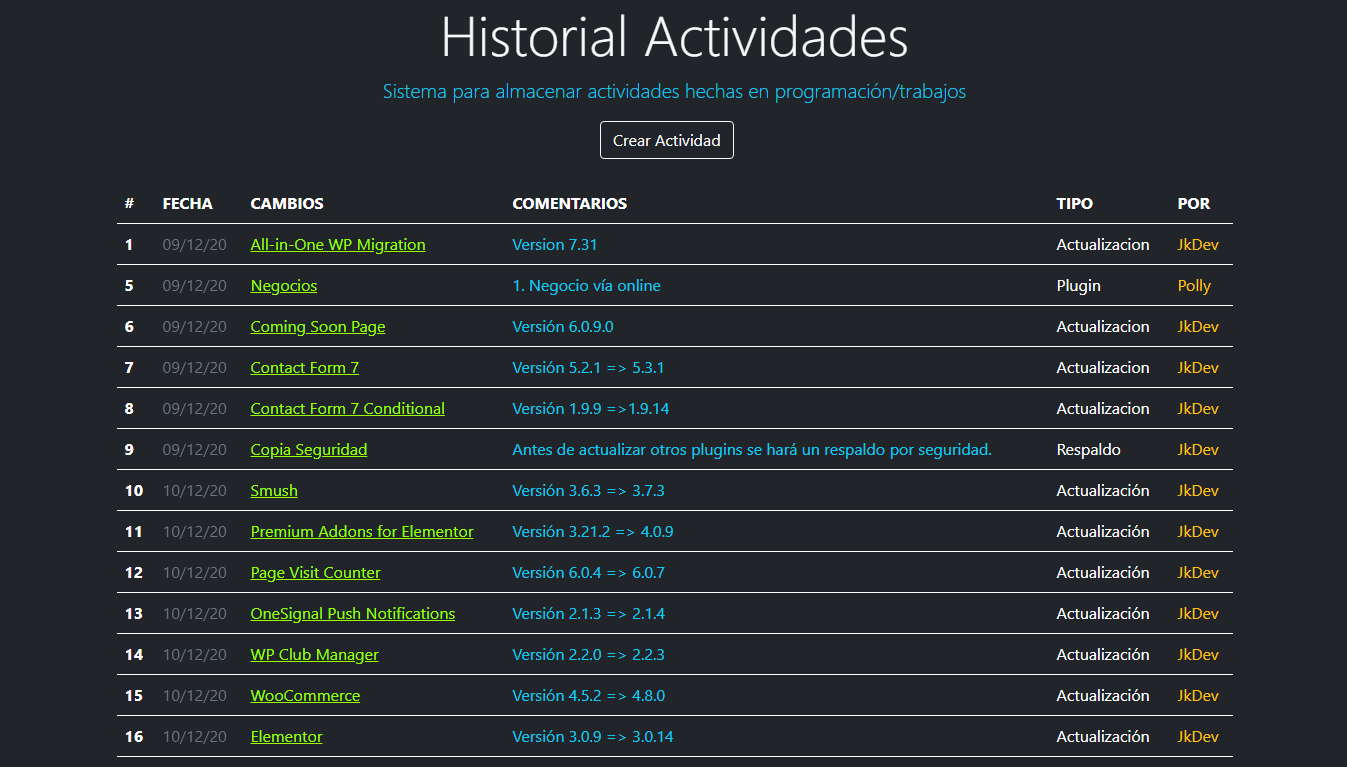This screenshot has height=767, width=1347.
Task: Open the Smush link
Action: pyautogui.click(x=274, y=491)
